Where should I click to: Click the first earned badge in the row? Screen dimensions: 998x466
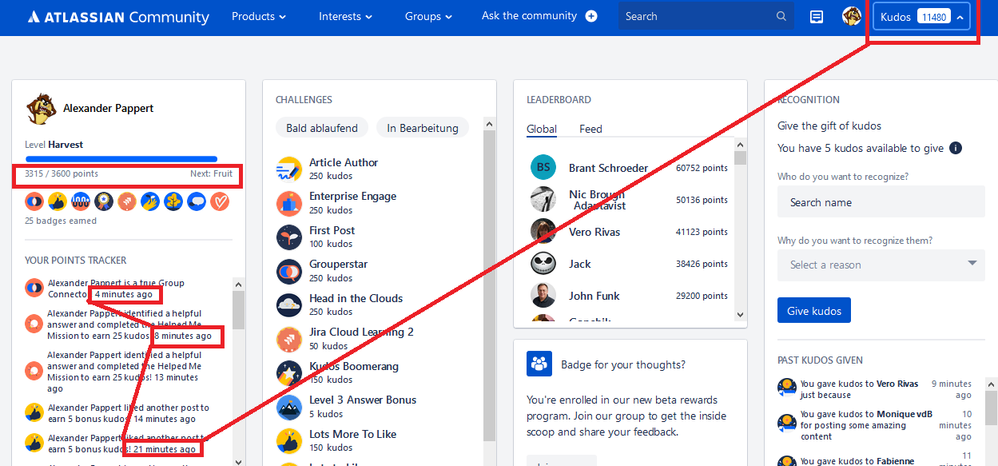[34, 202]
